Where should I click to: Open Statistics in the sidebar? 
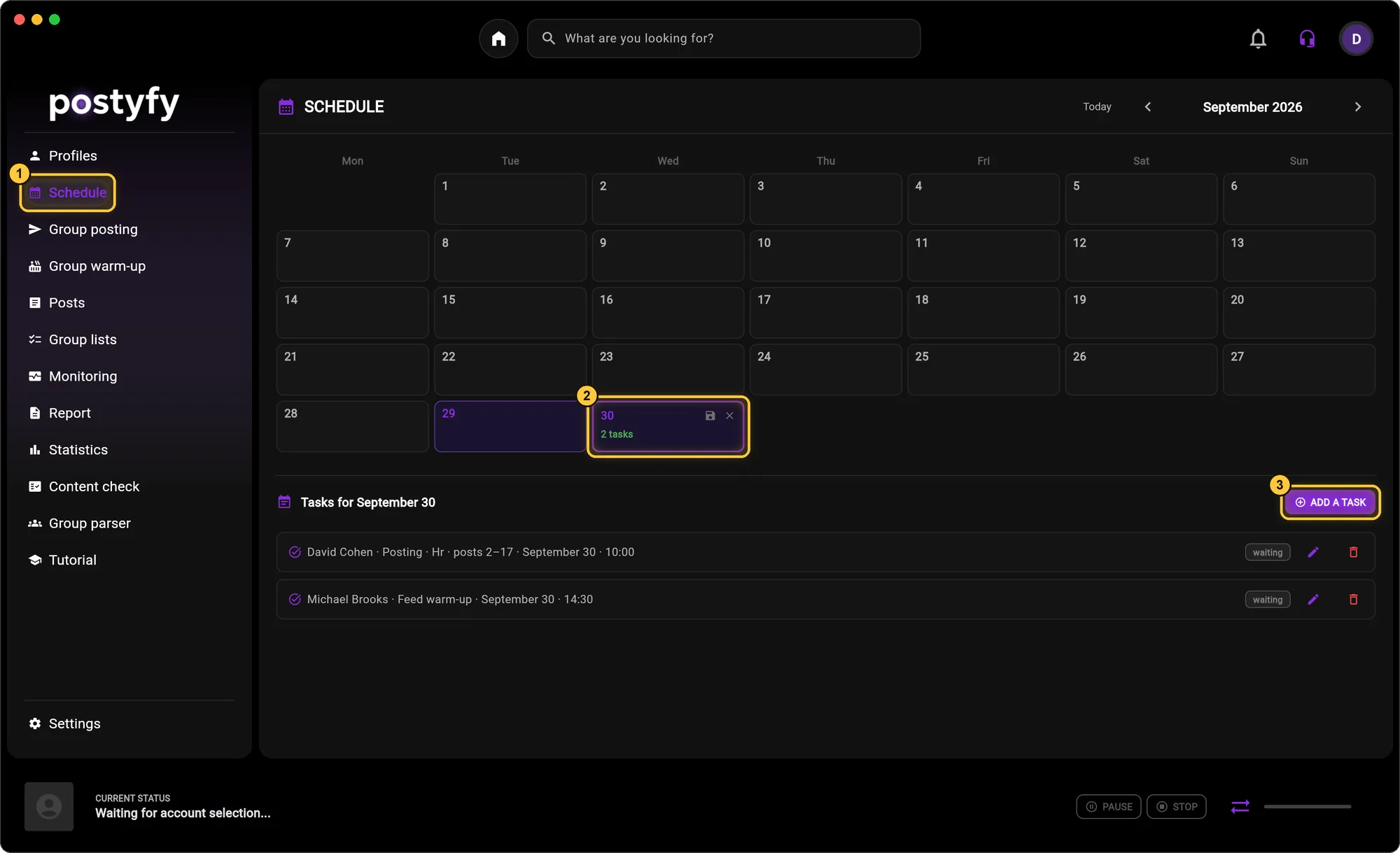(68, 450)
